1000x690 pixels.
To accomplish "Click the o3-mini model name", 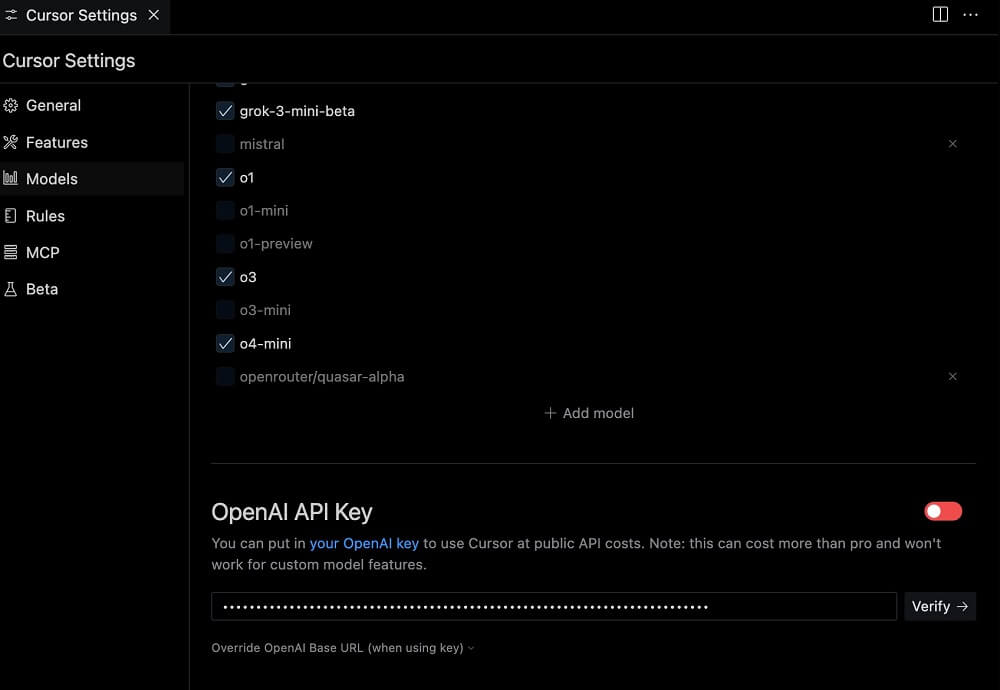I will pyautogui.click(x=265, y=310).
